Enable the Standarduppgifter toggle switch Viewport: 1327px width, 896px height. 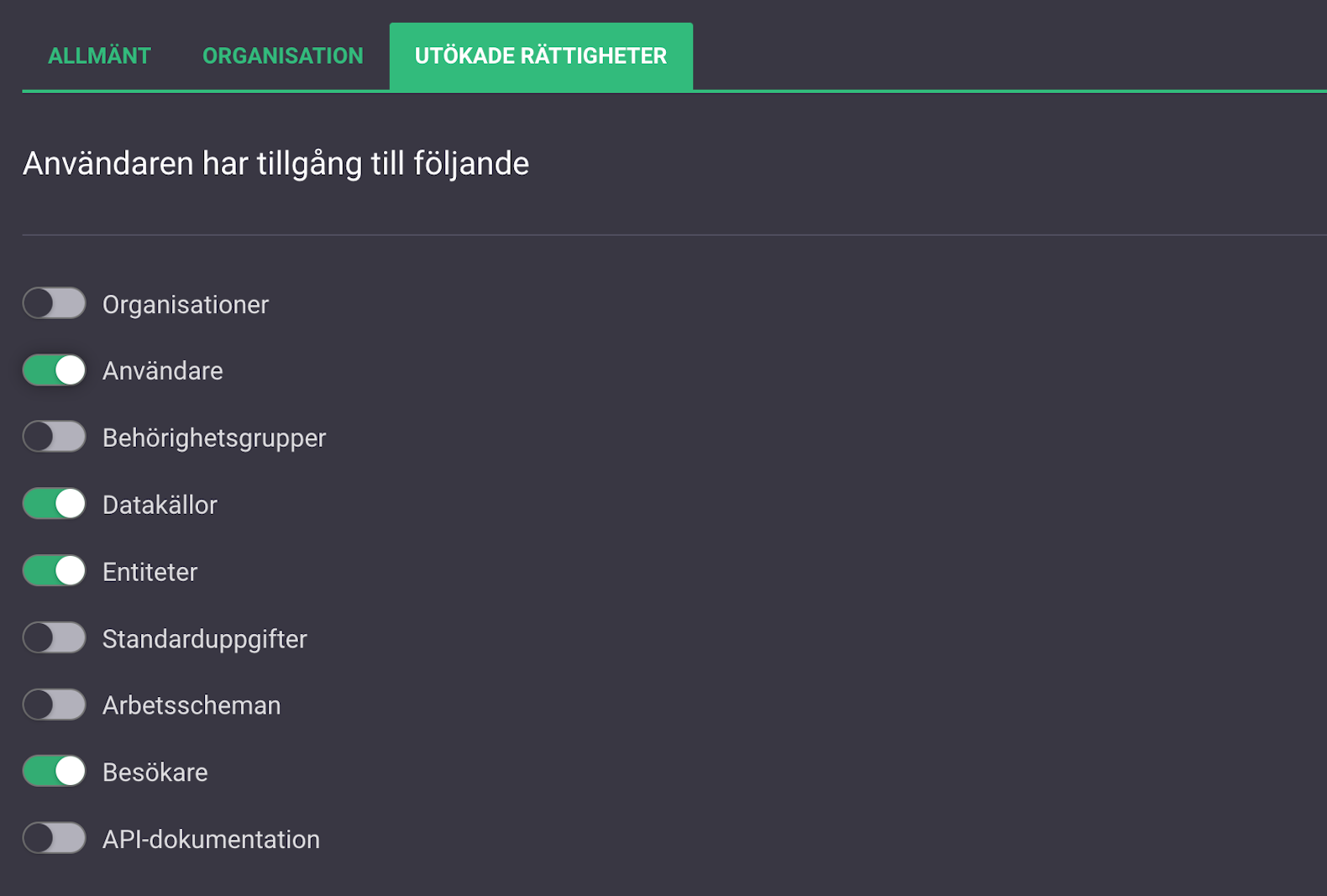[54, 638]
